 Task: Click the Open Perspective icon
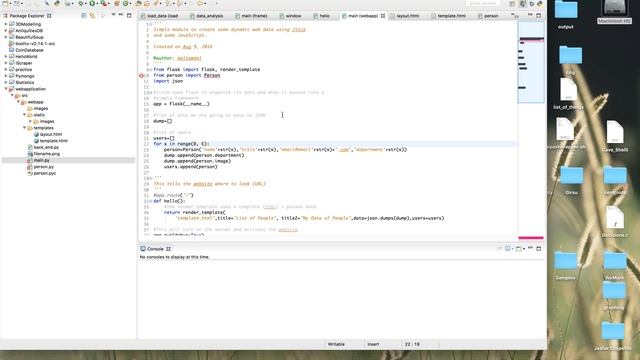click(x=512, y=4)
